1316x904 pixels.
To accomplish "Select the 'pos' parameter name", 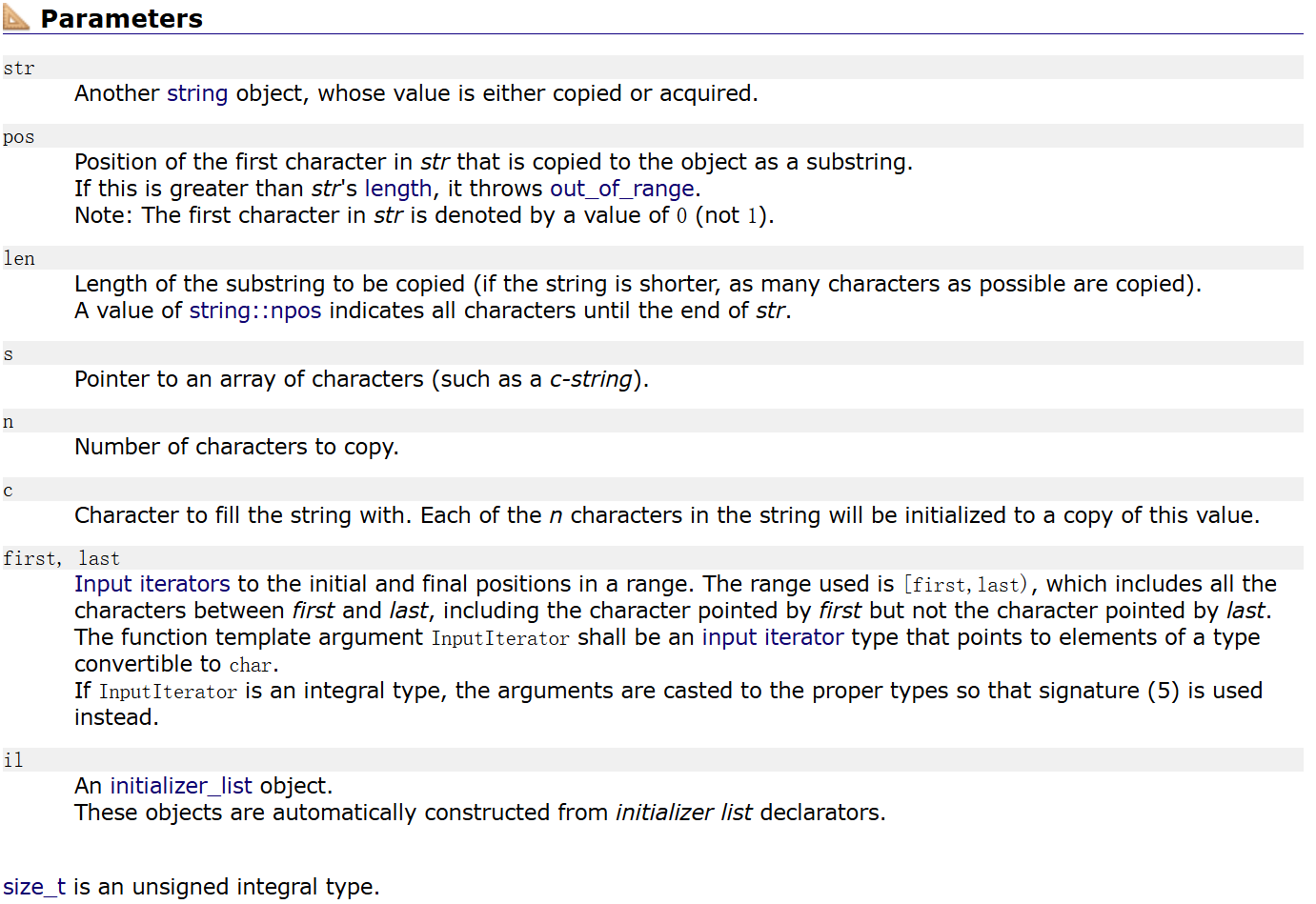I will 19,137.
